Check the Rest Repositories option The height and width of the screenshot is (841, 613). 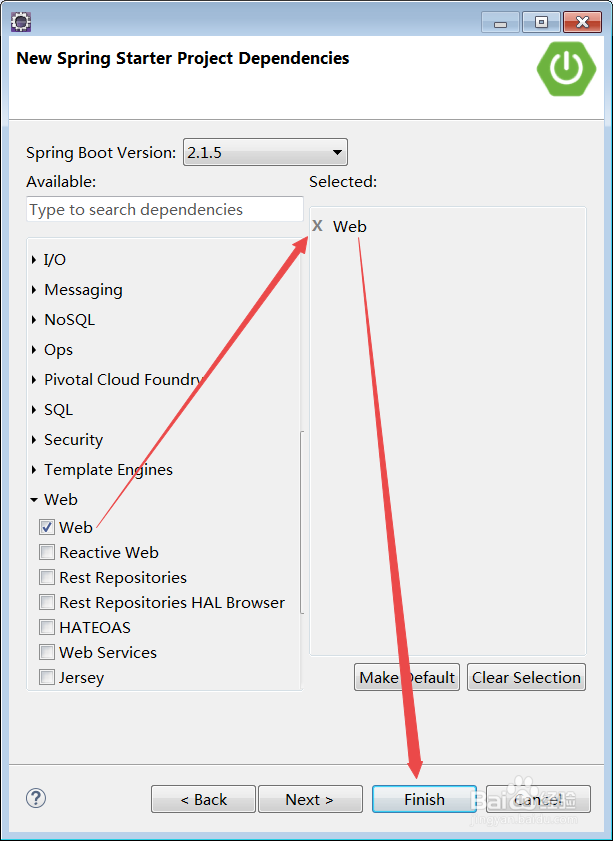(47, 577)
